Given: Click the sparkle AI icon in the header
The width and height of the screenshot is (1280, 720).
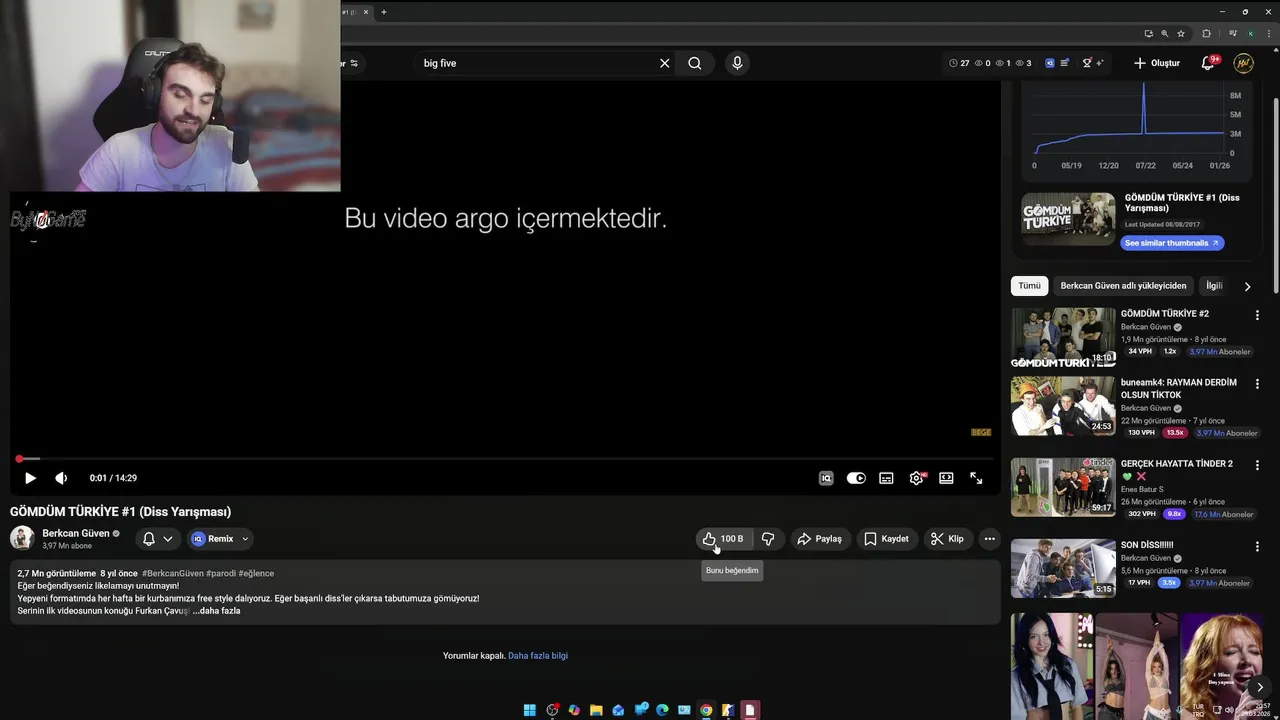Looking at the screenshot, I should [x=1100, y=63].
